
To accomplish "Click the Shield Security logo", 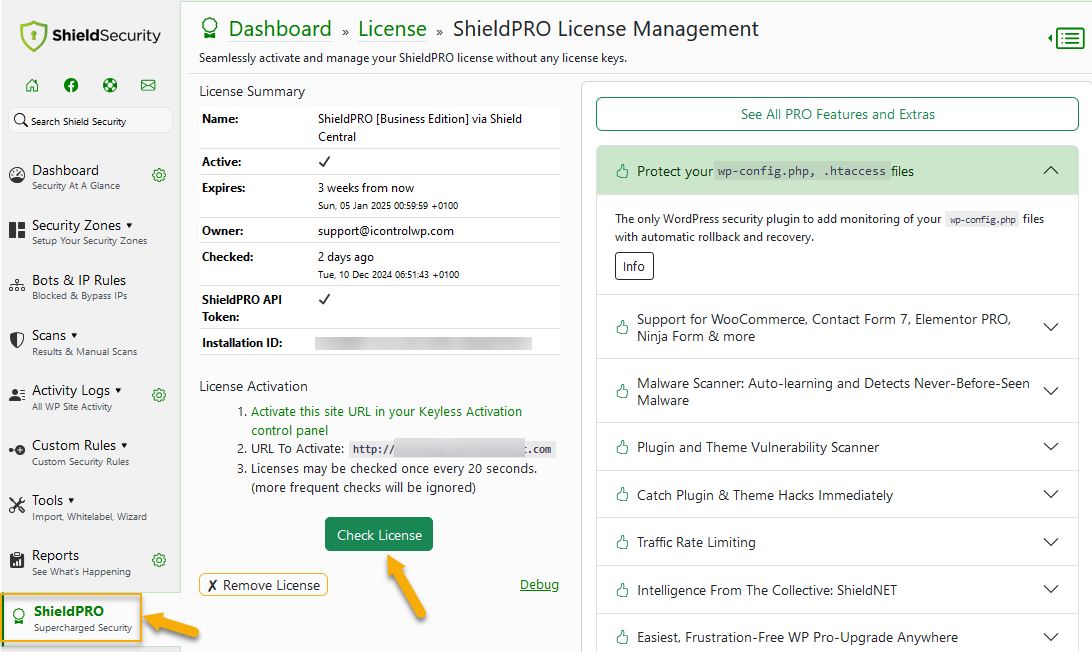I will pyautogui.click(x=90, y=36).
